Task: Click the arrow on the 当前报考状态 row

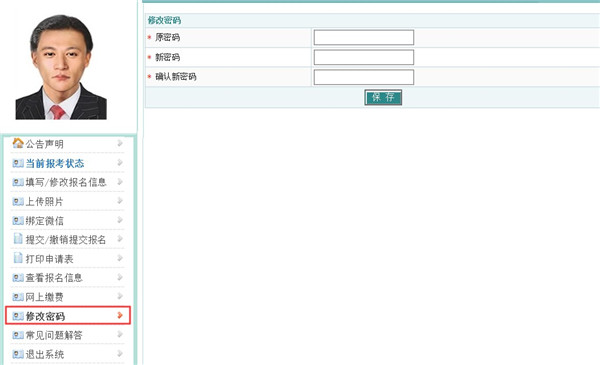Action: pos(120,162)
